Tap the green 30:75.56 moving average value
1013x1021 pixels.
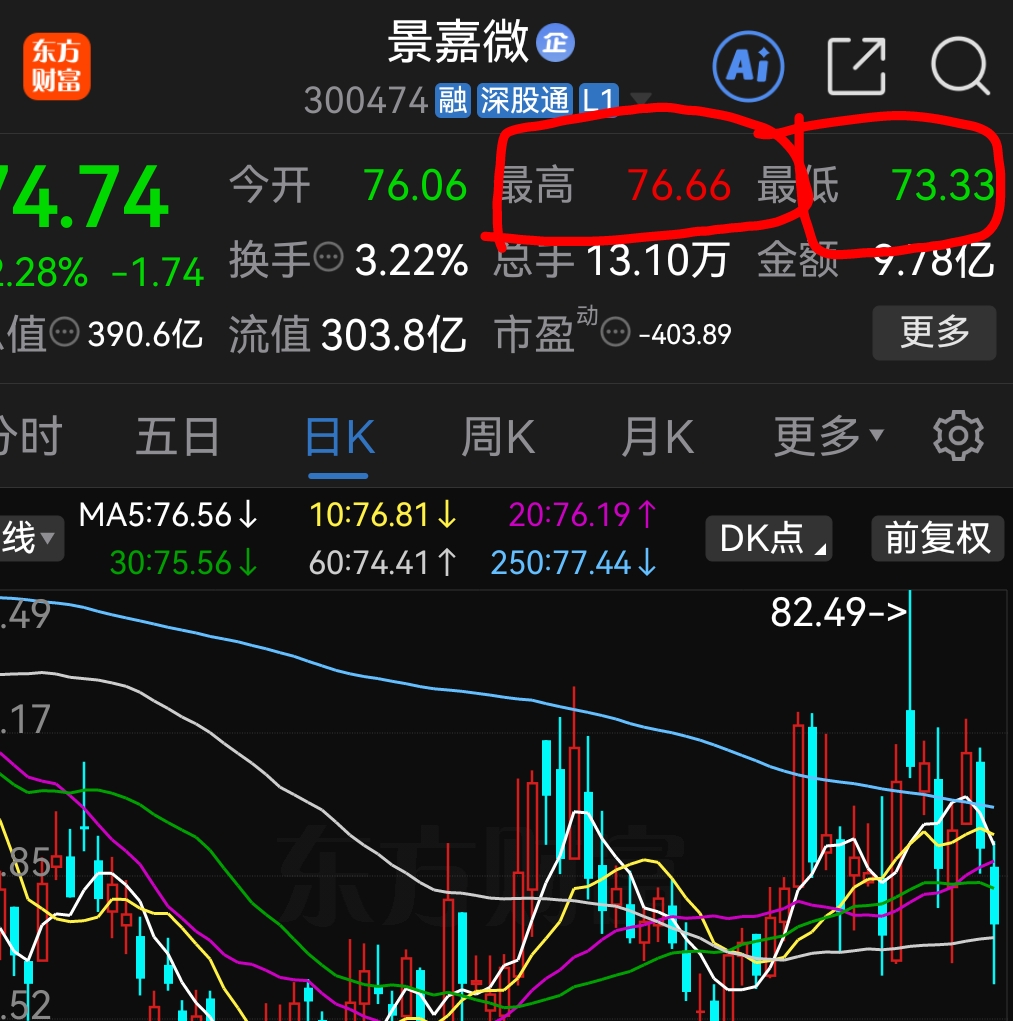[184, 563]
